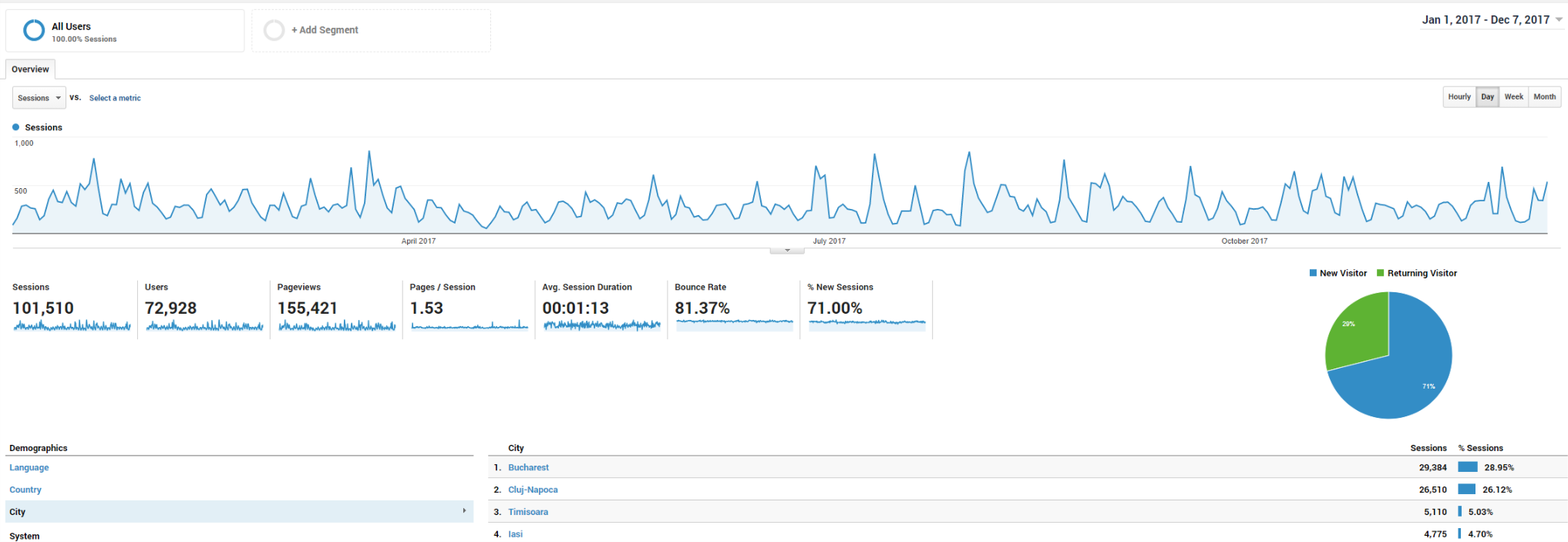The width and height of the screenshot is (1568, 542).
Task: Click the New Visitor legend square
Action: click(x=1313, y=273)
